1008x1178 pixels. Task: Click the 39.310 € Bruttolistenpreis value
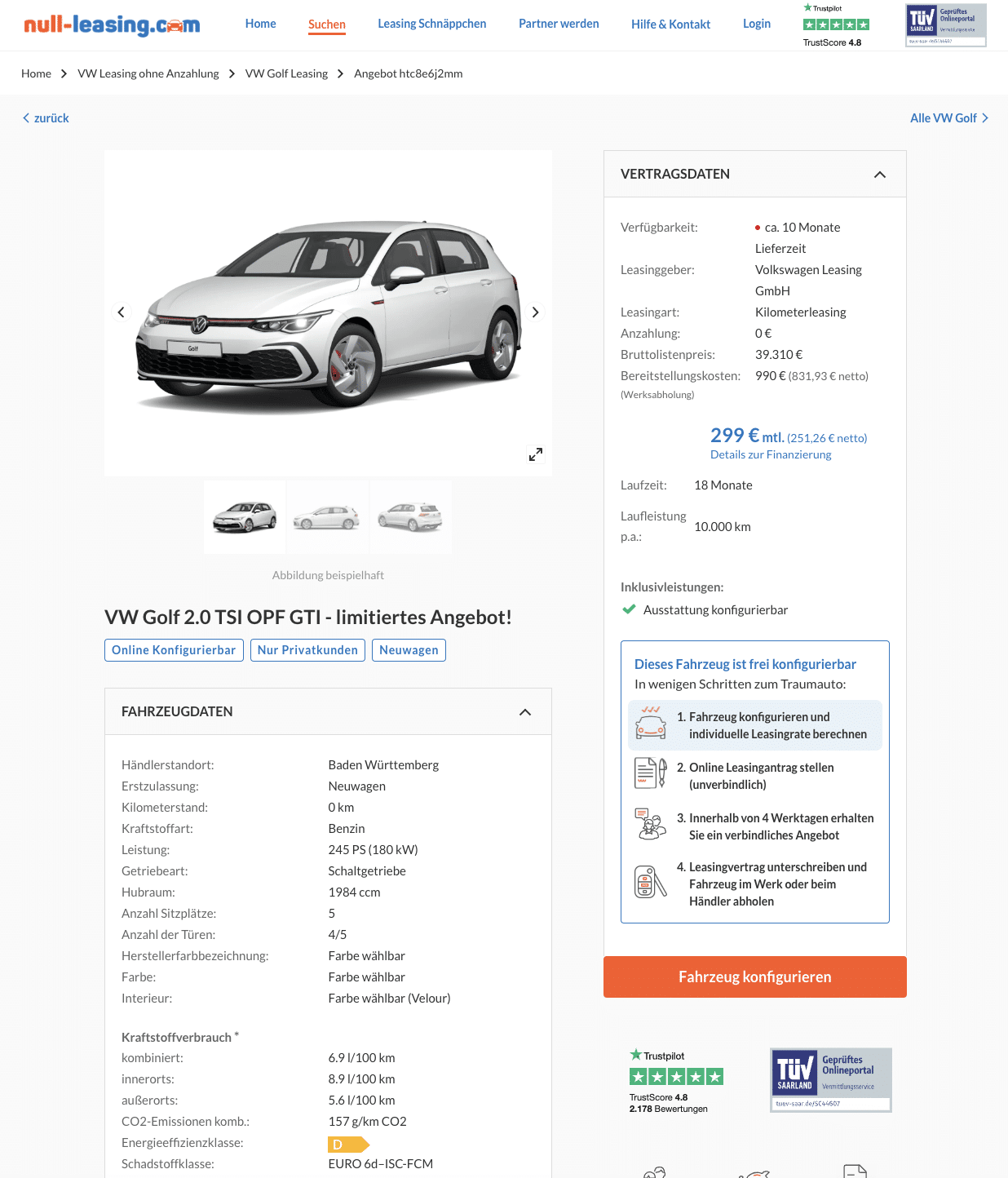779,354
